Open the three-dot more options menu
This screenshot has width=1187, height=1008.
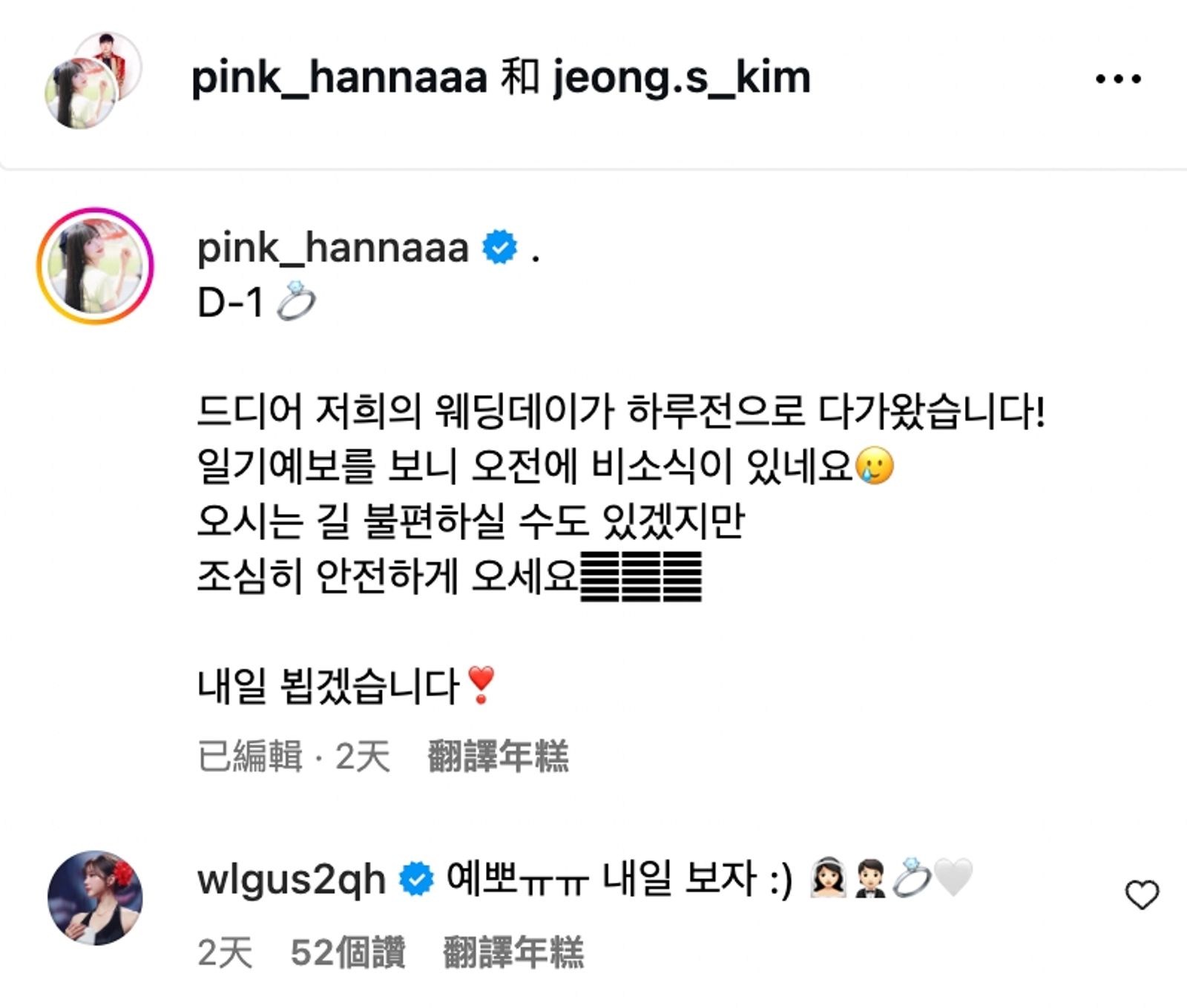click(1118, 78)
